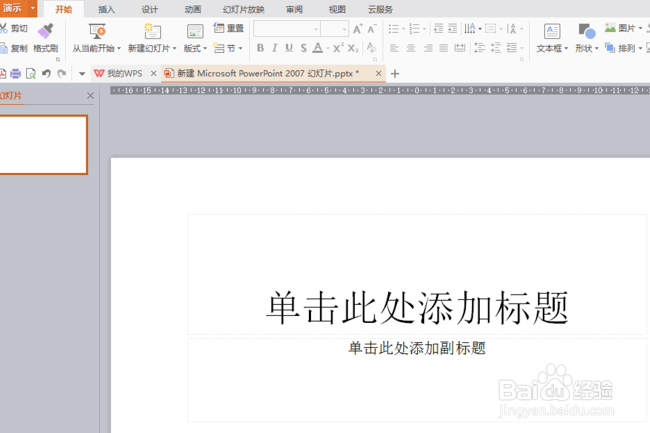Screen dimensions: 650x433
Task: Close the 我的WPS tab
Action: 153,73
